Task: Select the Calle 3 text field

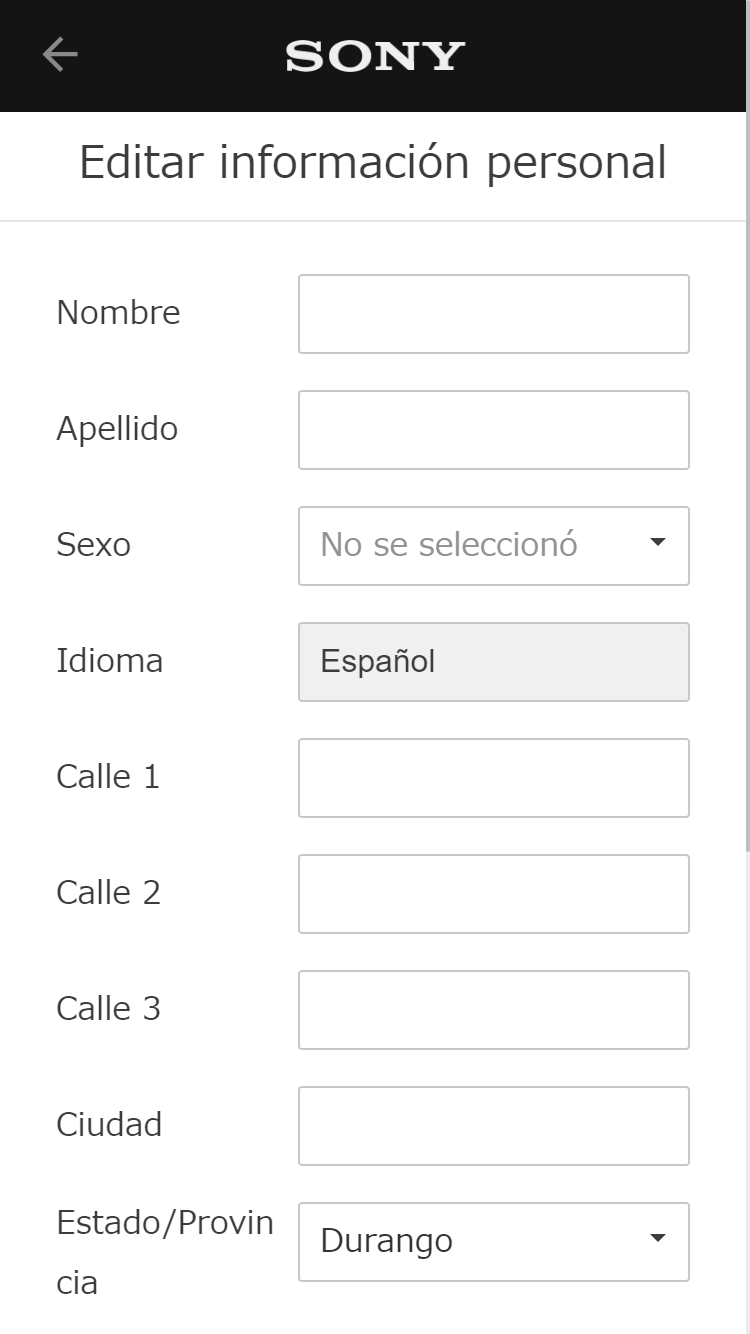Action: (493, 1009)
